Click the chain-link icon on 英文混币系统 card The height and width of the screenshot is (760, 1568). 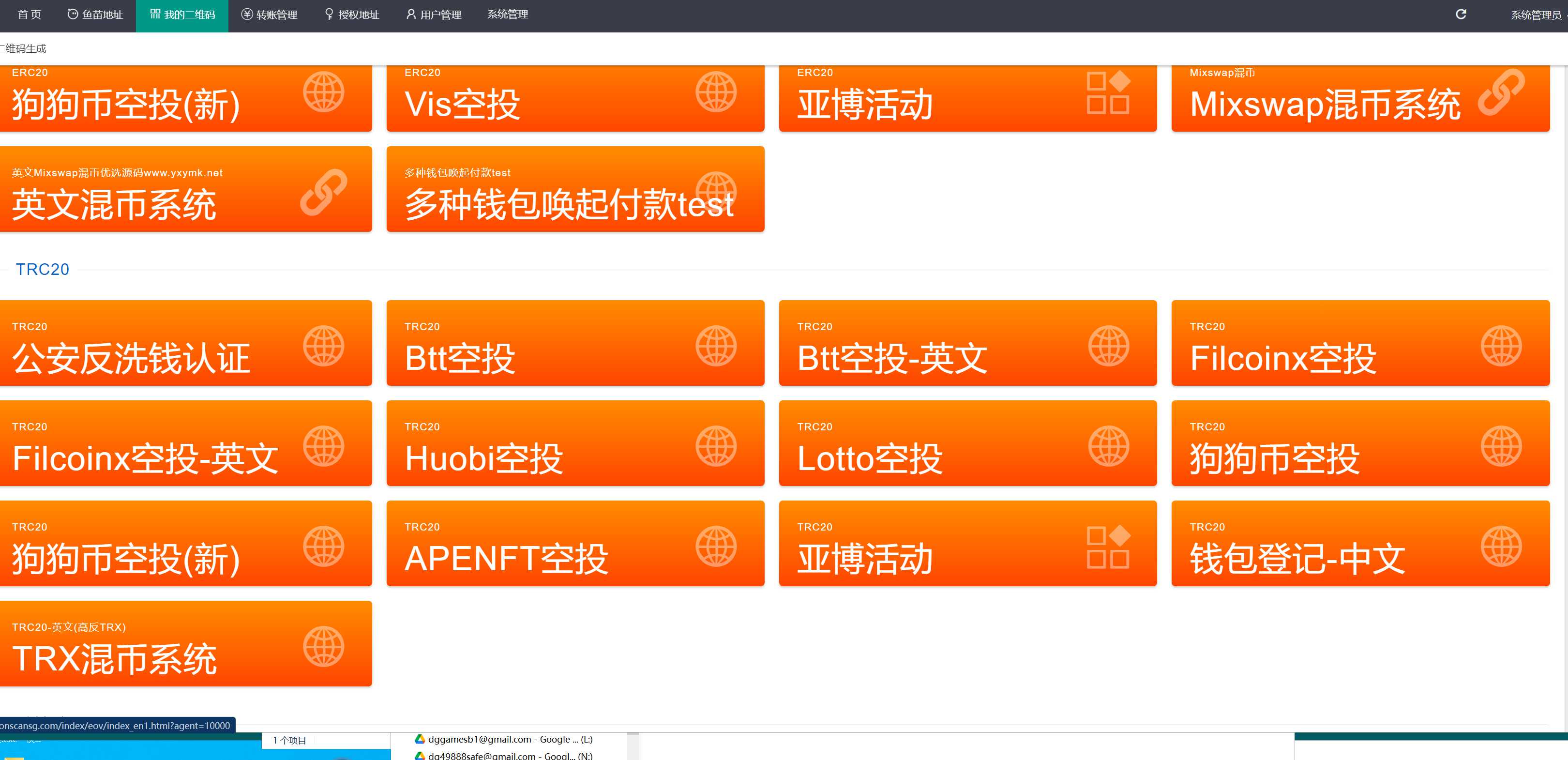pyautogui.click(x=323, y=193)
